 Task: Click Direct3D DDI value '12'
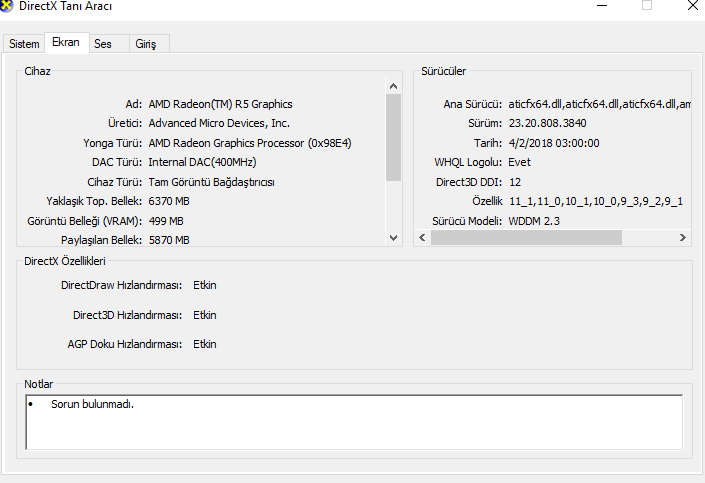(x=515, y=182)
